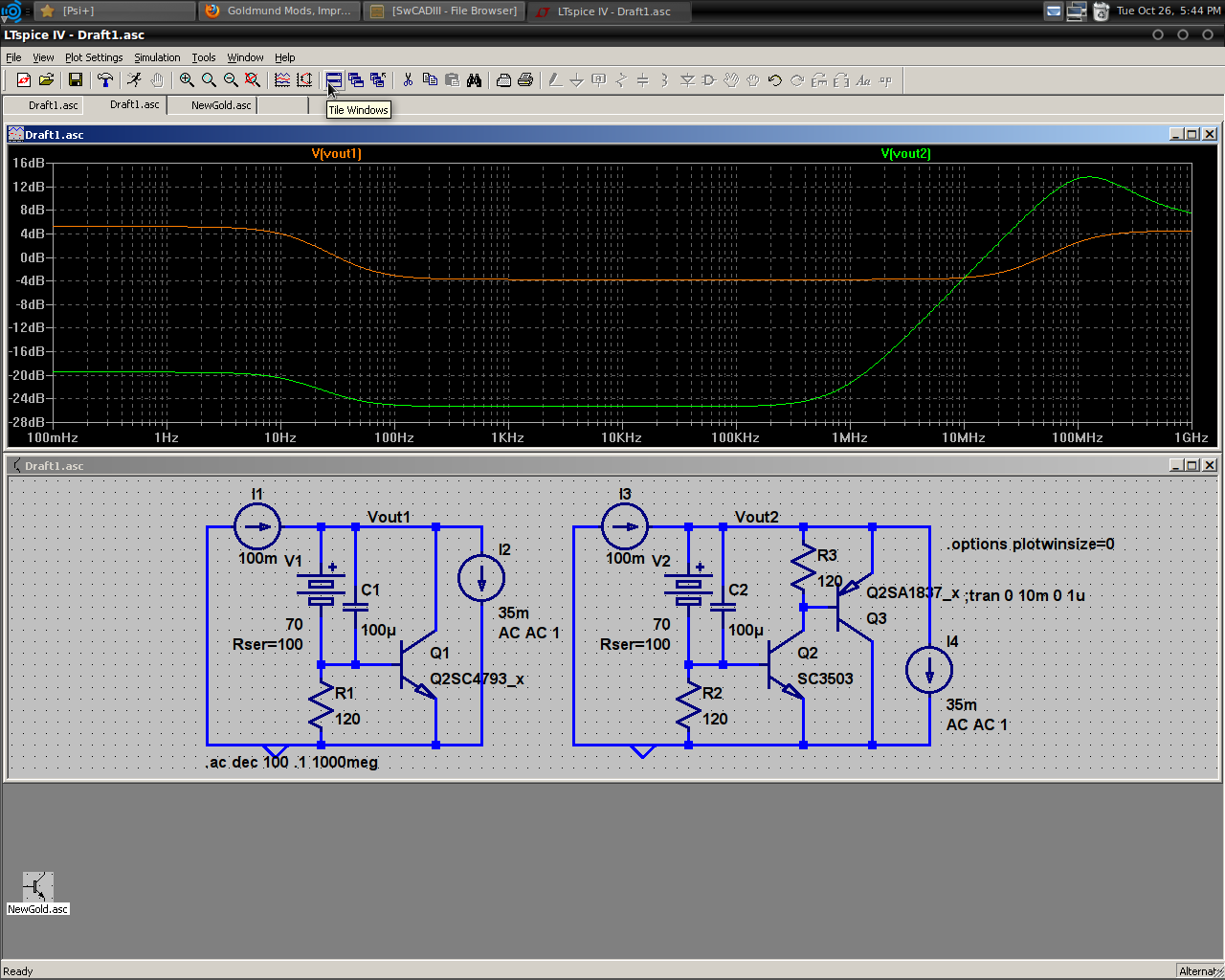
Task: Click the New Schematic toolbar icon
Action: 24,80
